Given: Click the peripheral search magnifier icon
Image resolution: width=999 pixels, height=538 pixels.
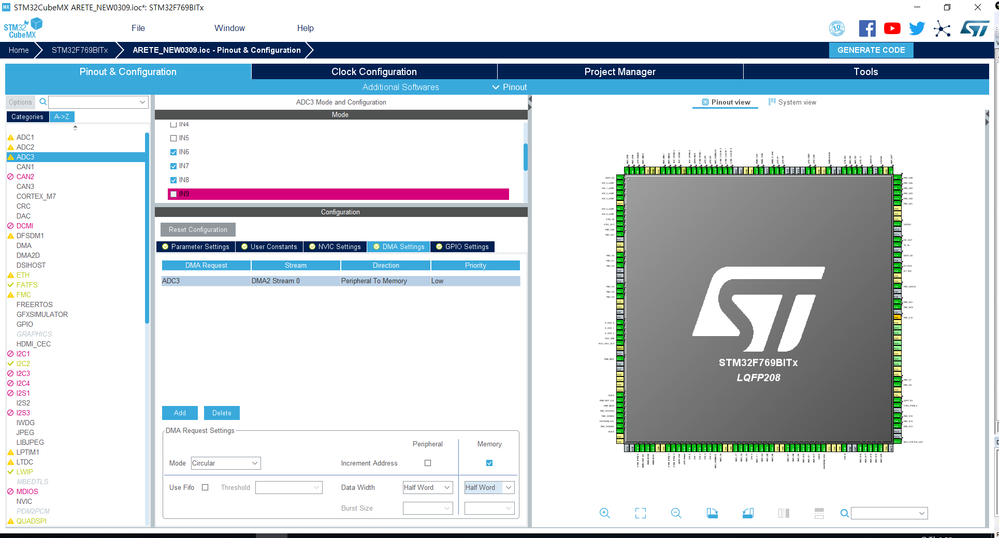Looking at the screenshot, I should [x=43, y=102].
